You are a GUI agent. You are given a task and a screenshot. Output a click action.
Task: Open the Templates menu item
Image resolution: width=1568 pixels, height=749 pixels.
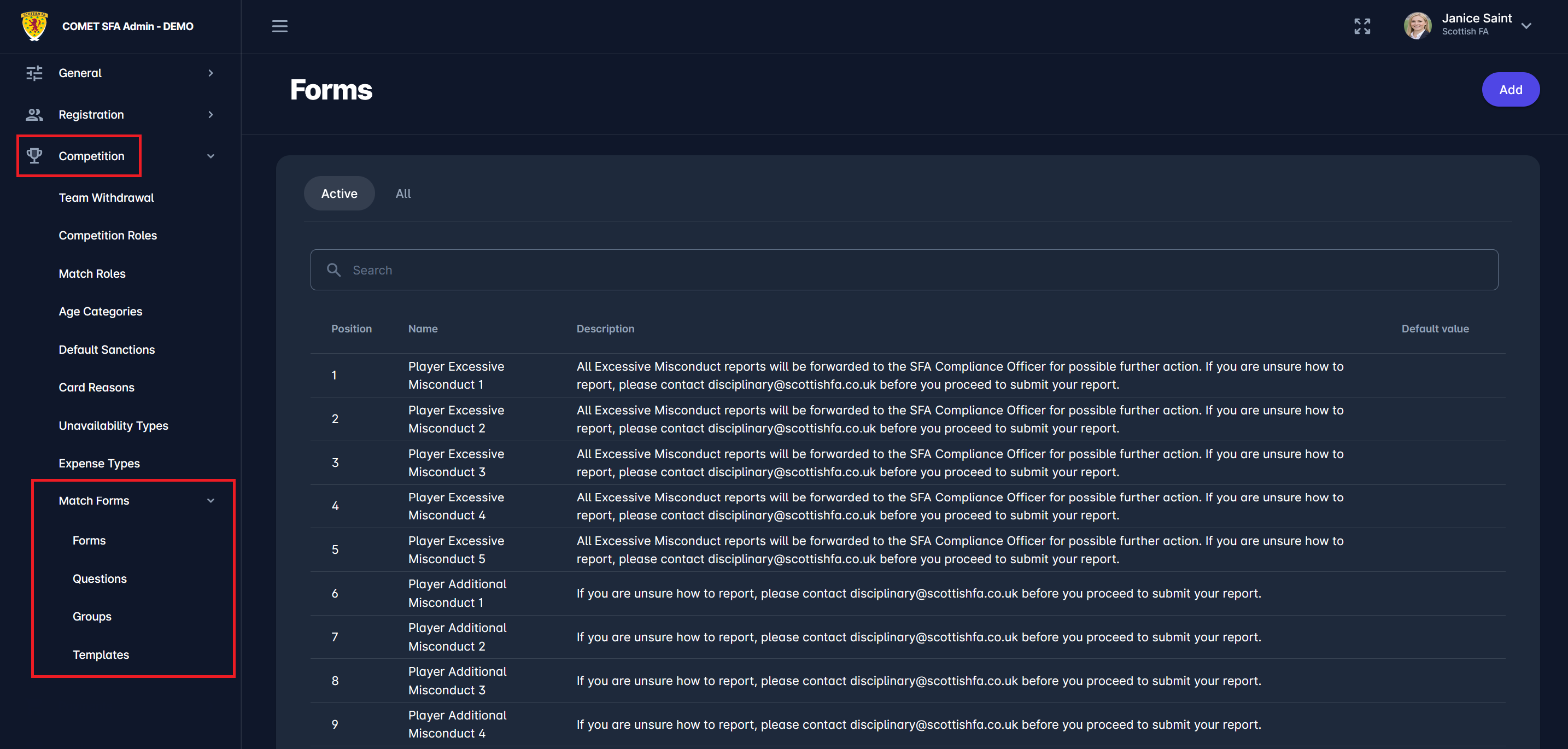pos(101,654)
